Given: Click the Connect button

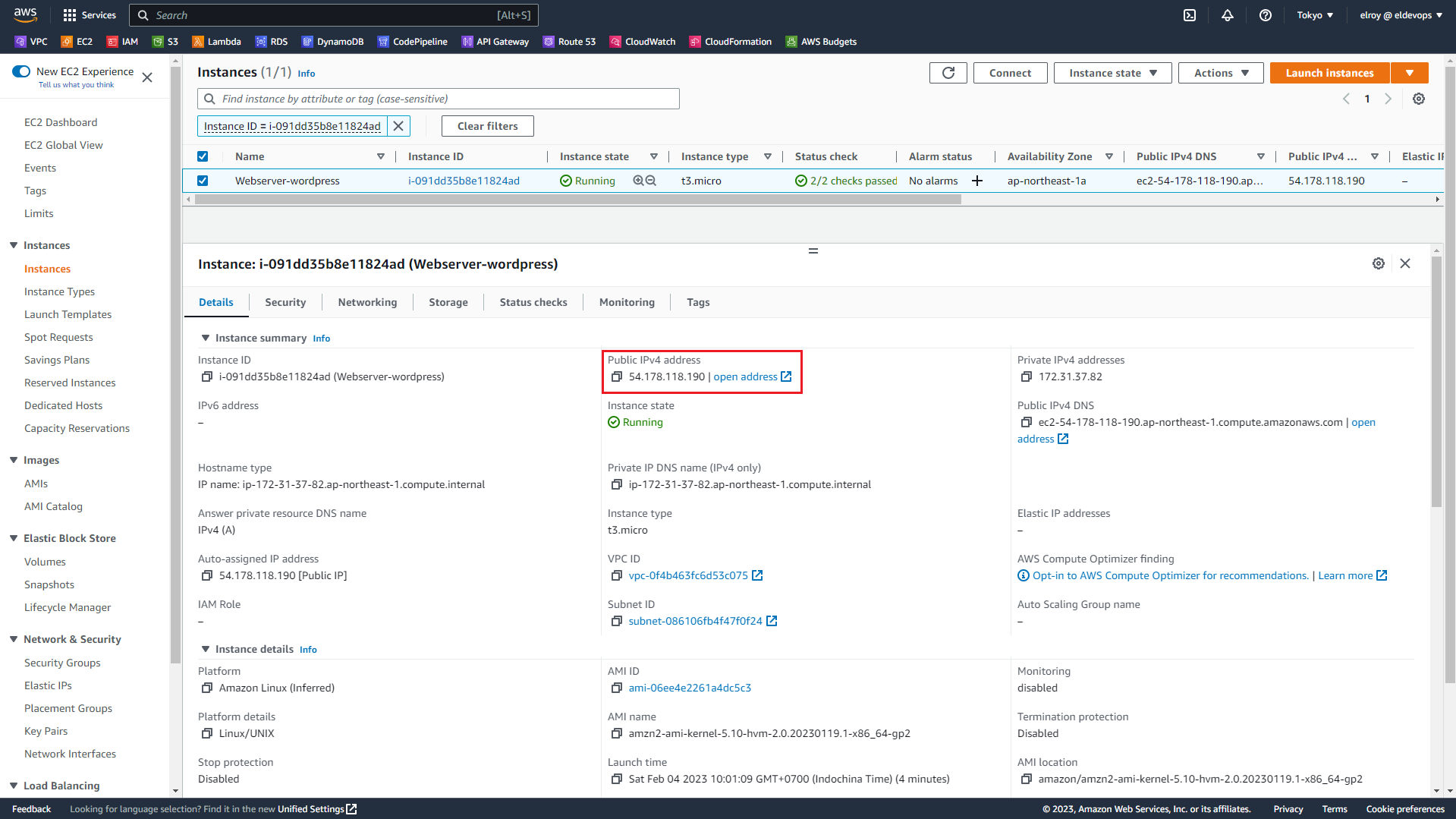Looking at the screenshot, I should click(x=1011, y=73).
